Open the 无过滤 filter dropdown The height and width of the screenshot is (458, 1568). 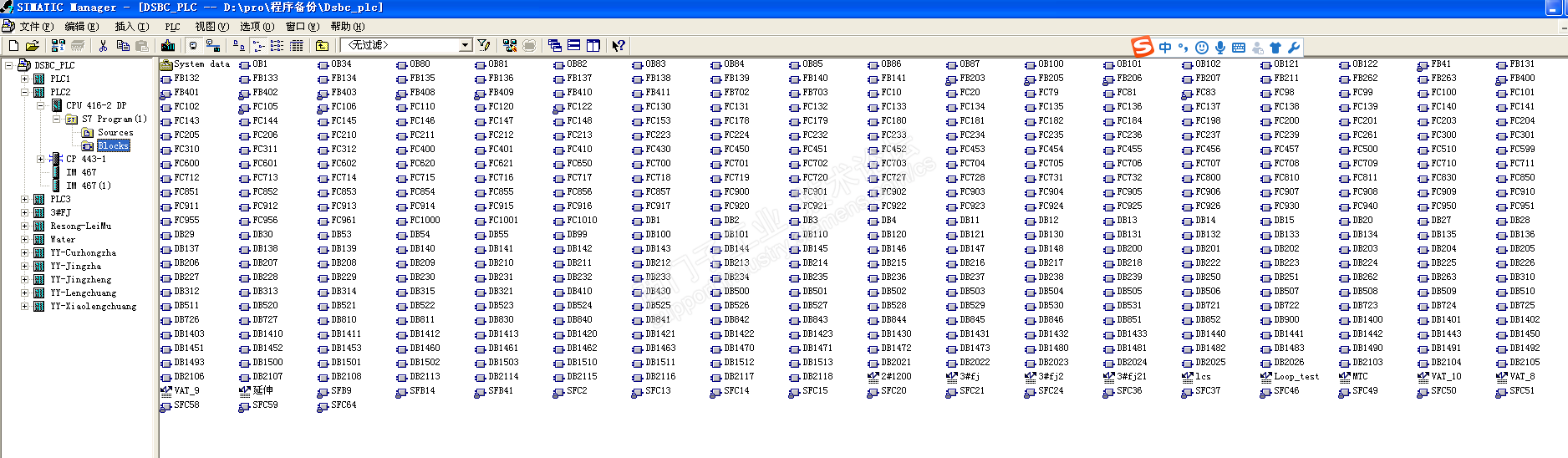click(x=466, y=45)
